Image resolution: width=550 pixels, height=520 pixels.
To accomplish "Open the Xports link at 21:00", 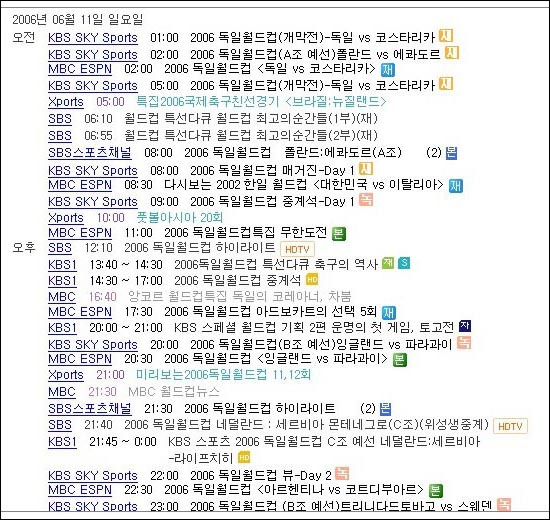I will pos(66,375).
